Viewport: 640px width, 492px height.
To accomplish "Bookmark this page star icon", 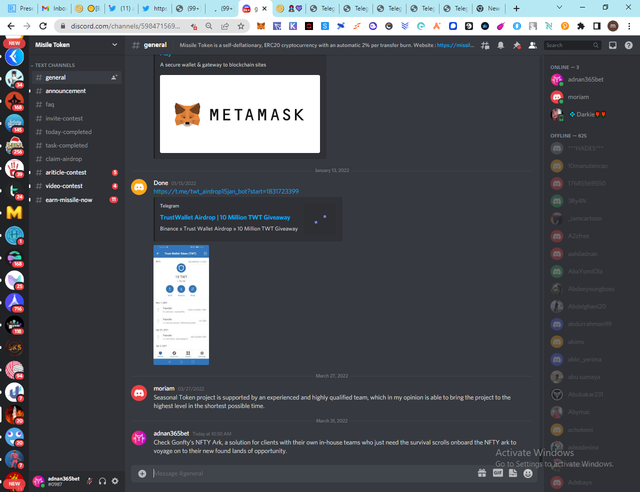I will [241, 26].
